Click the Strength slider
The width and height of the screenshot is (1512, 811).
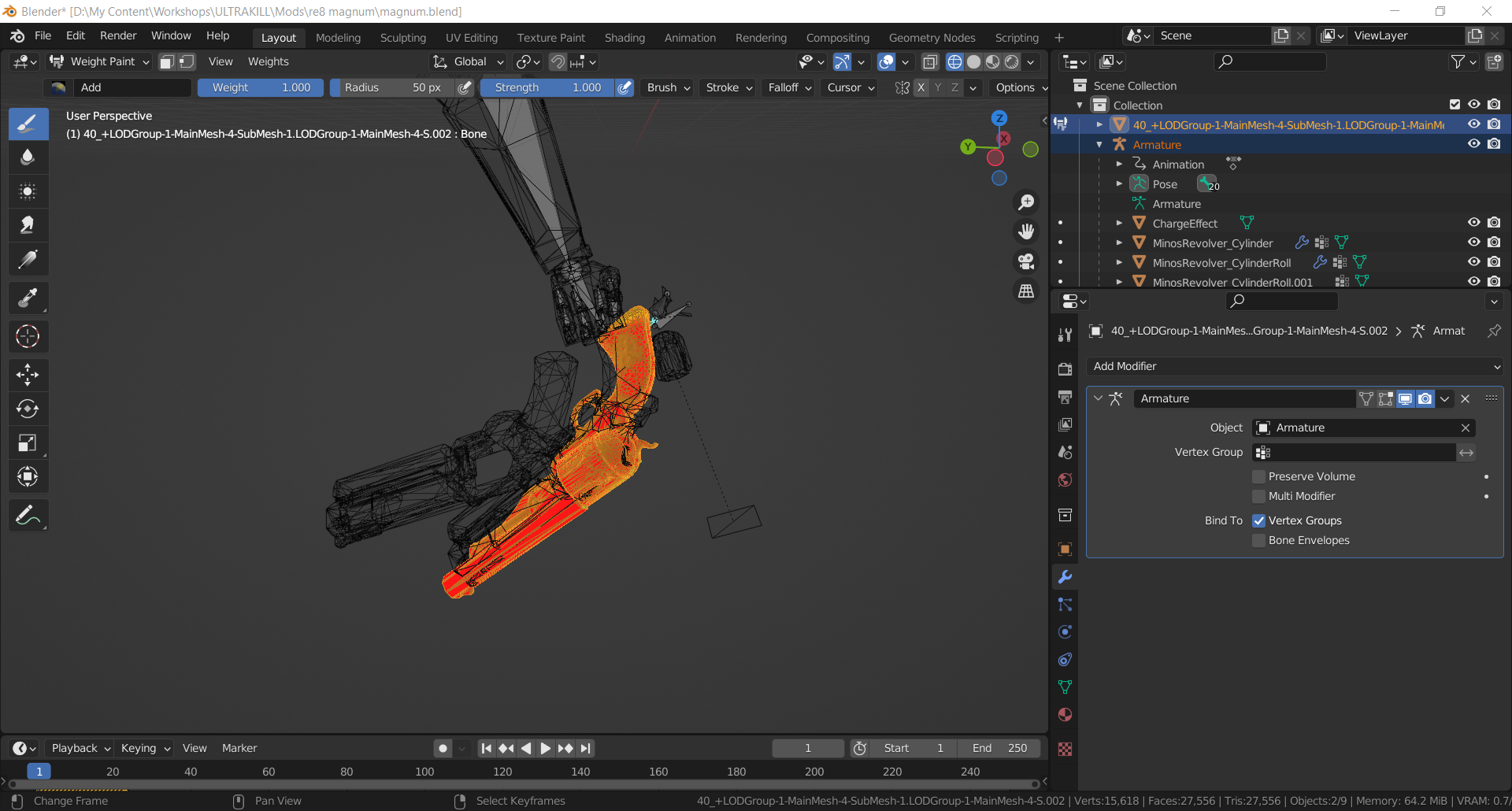547,87
